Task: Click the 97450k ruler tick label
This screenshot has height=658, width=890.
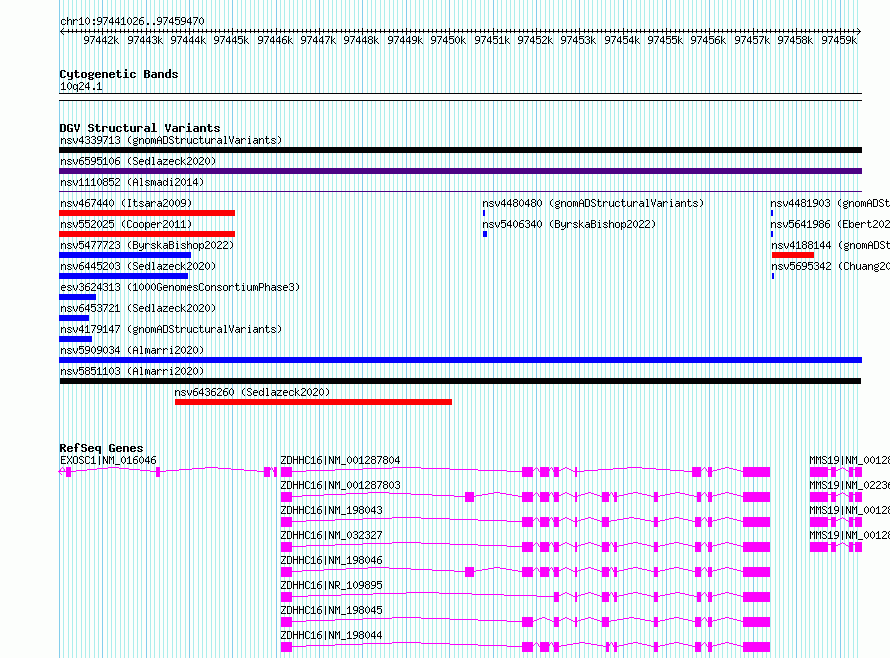Action: click(448, 40)
